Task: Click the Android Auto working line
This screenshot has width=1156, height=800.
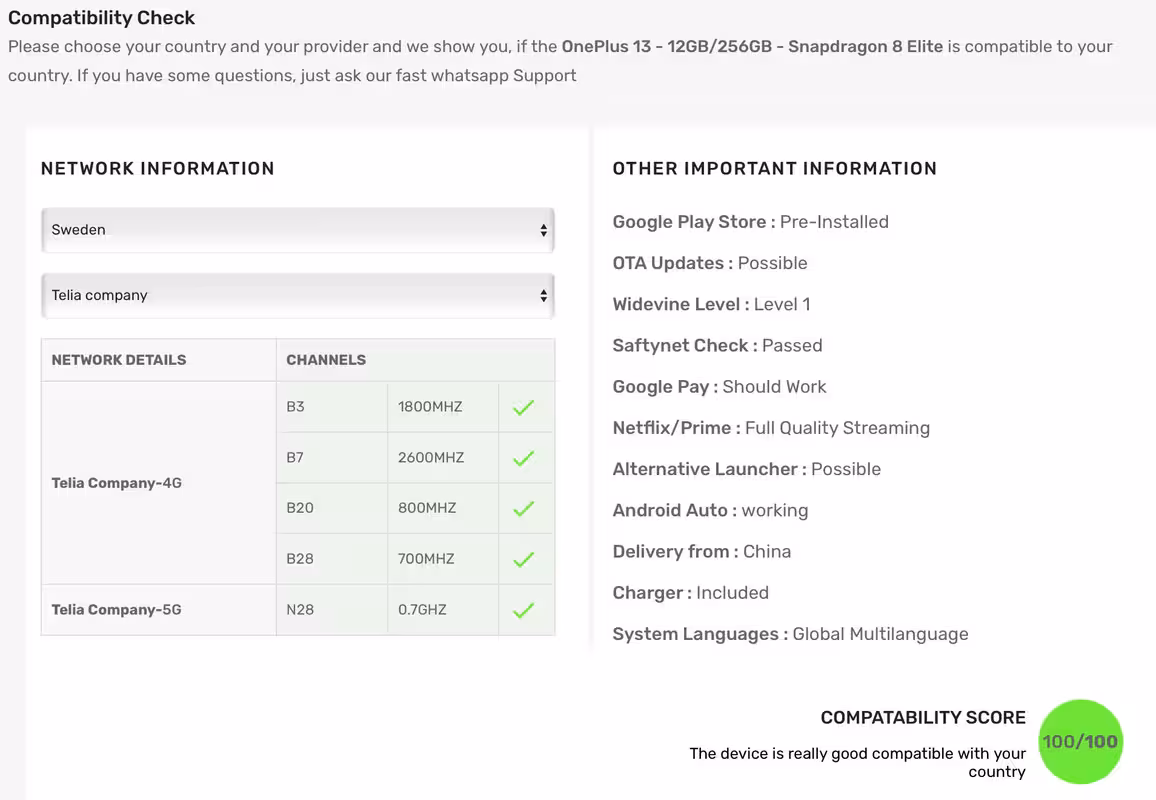Action: tap(710, 511)
